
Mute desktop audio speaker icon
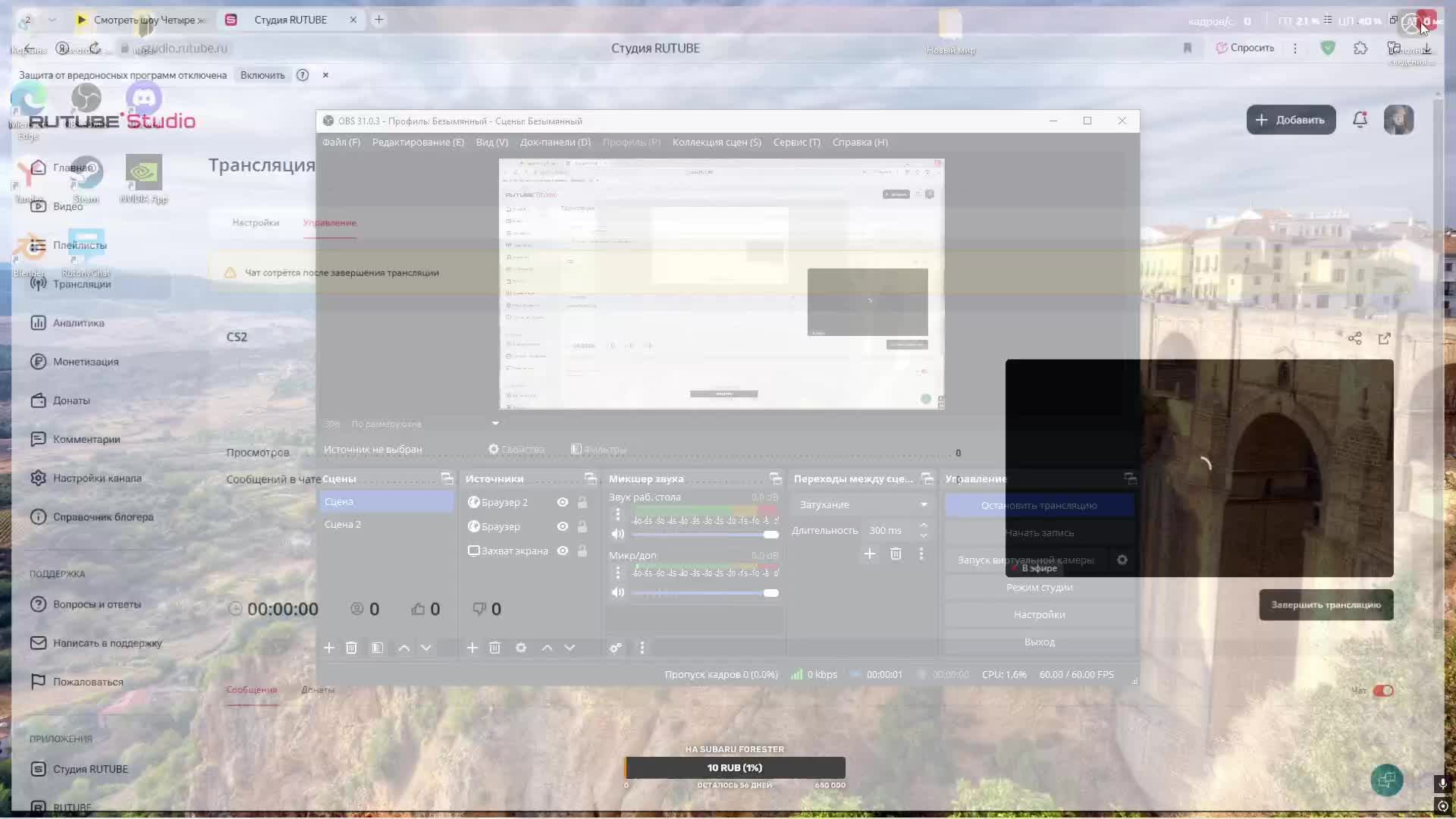coord(618,534)
